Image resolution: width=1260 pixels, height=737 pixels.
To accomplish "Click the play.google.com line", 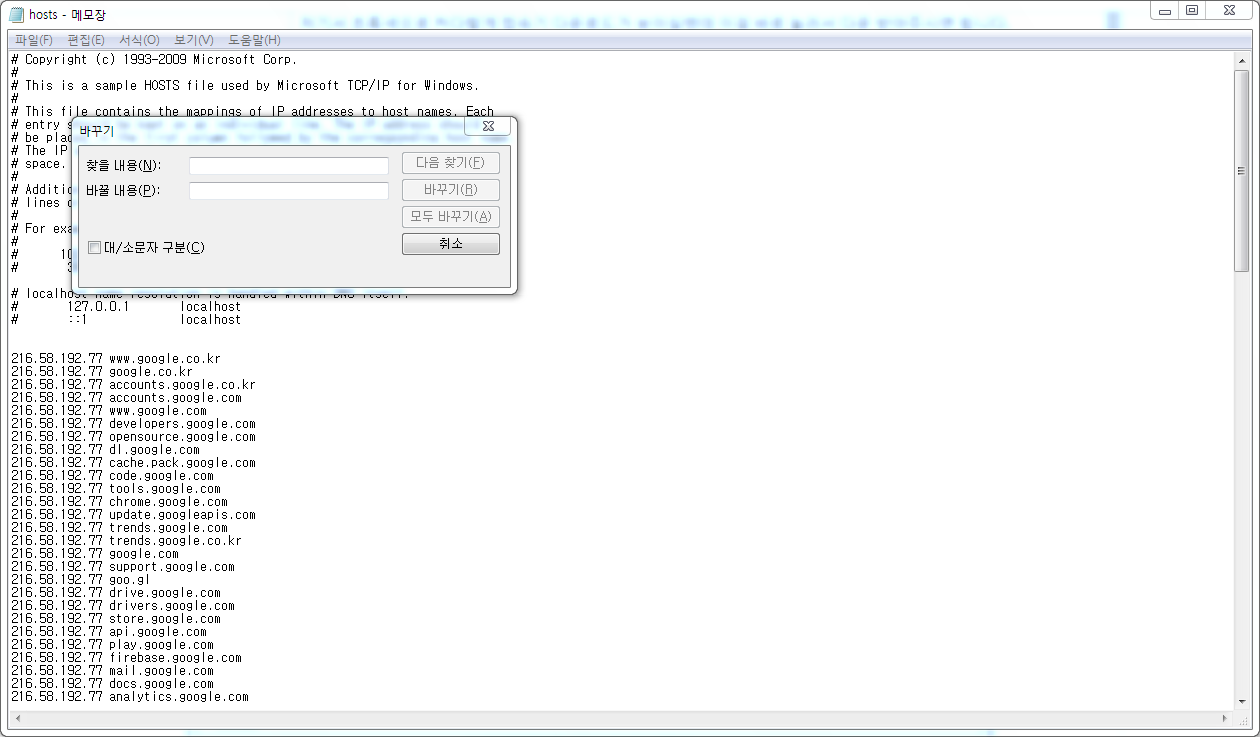I will [x=112, y=644].
